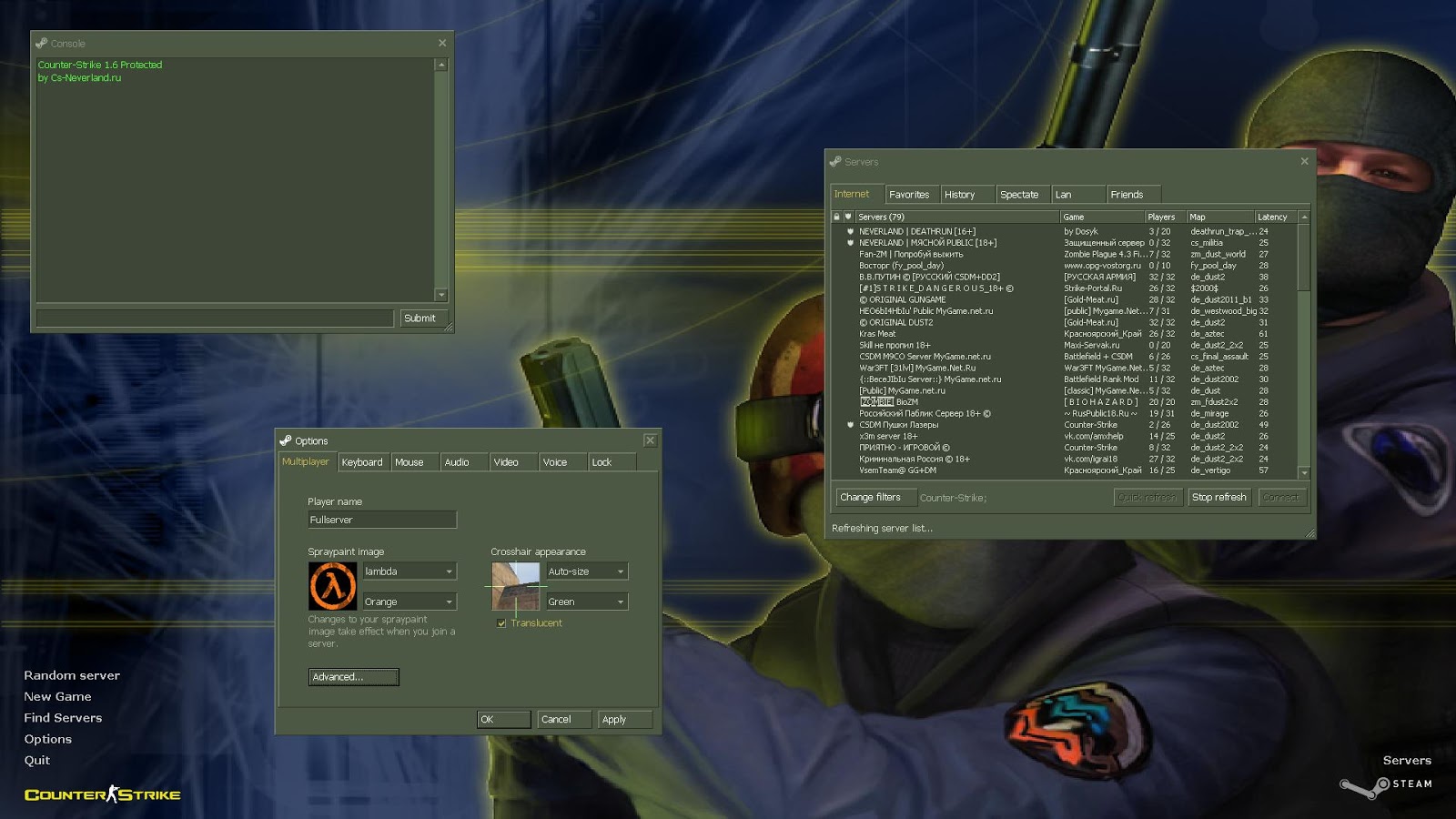Toggle the Translucent crosshair checkbox
1456x819 pixels.
pos(501,623)
